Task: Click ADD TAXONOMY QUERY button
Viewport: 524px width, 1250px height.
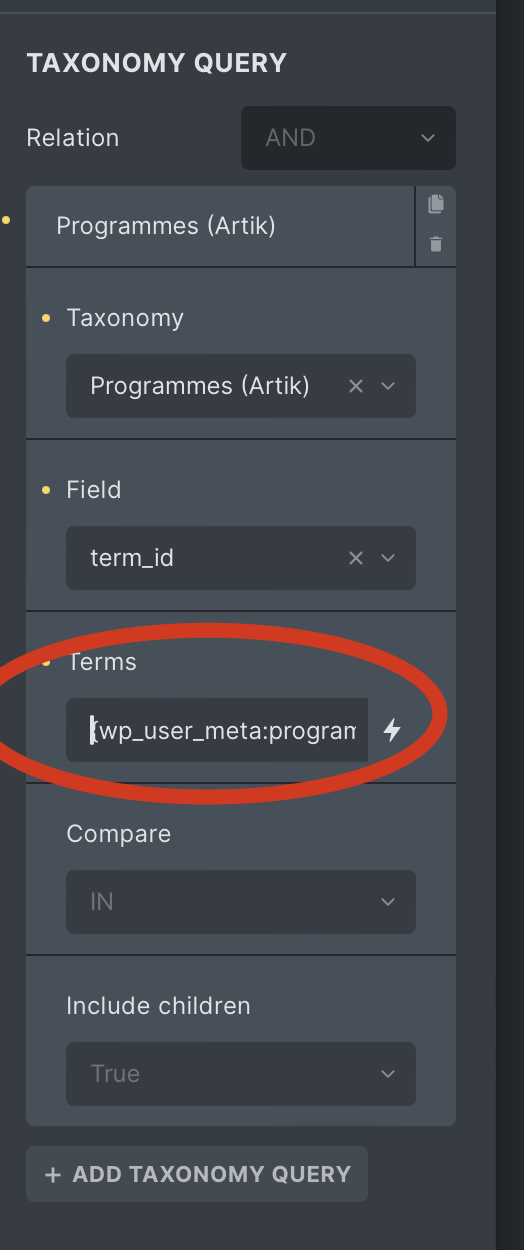Action: click(x=197, y=1174)
